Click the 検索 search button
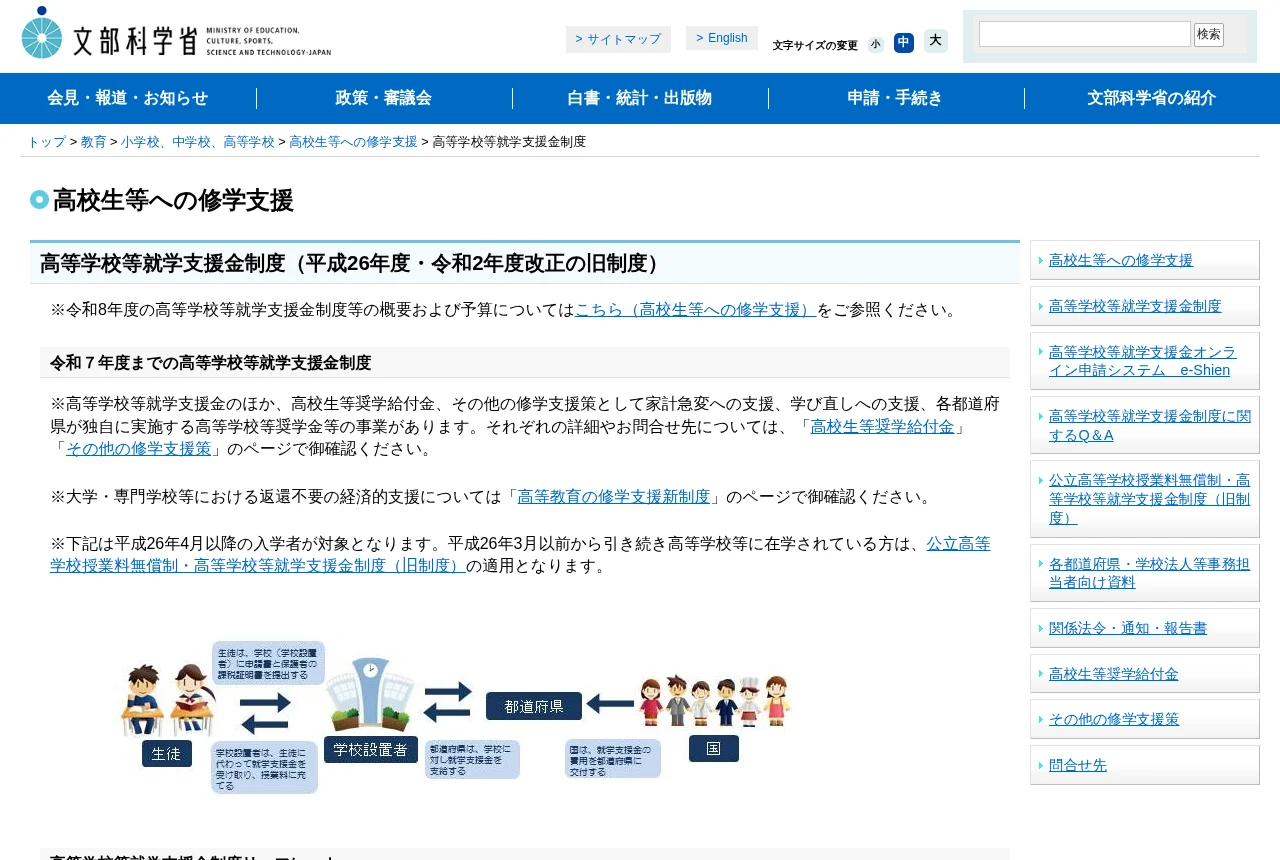This screenshot has height=860, width=1280. coord(1209,35)
